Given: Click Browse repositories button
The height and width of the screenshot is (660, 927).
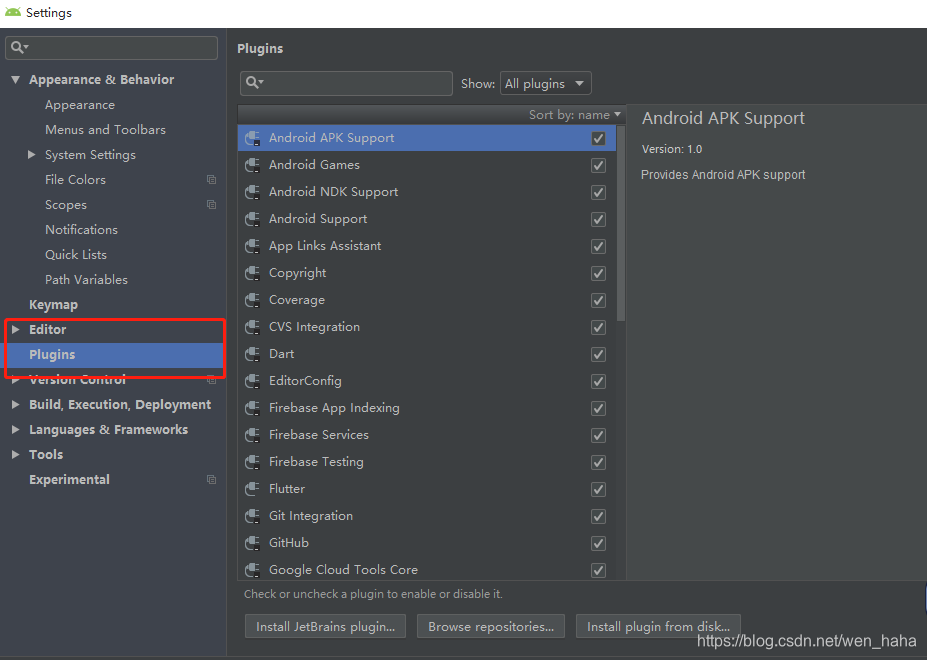Looking at the screenshot, I should (x=491, y=626).
